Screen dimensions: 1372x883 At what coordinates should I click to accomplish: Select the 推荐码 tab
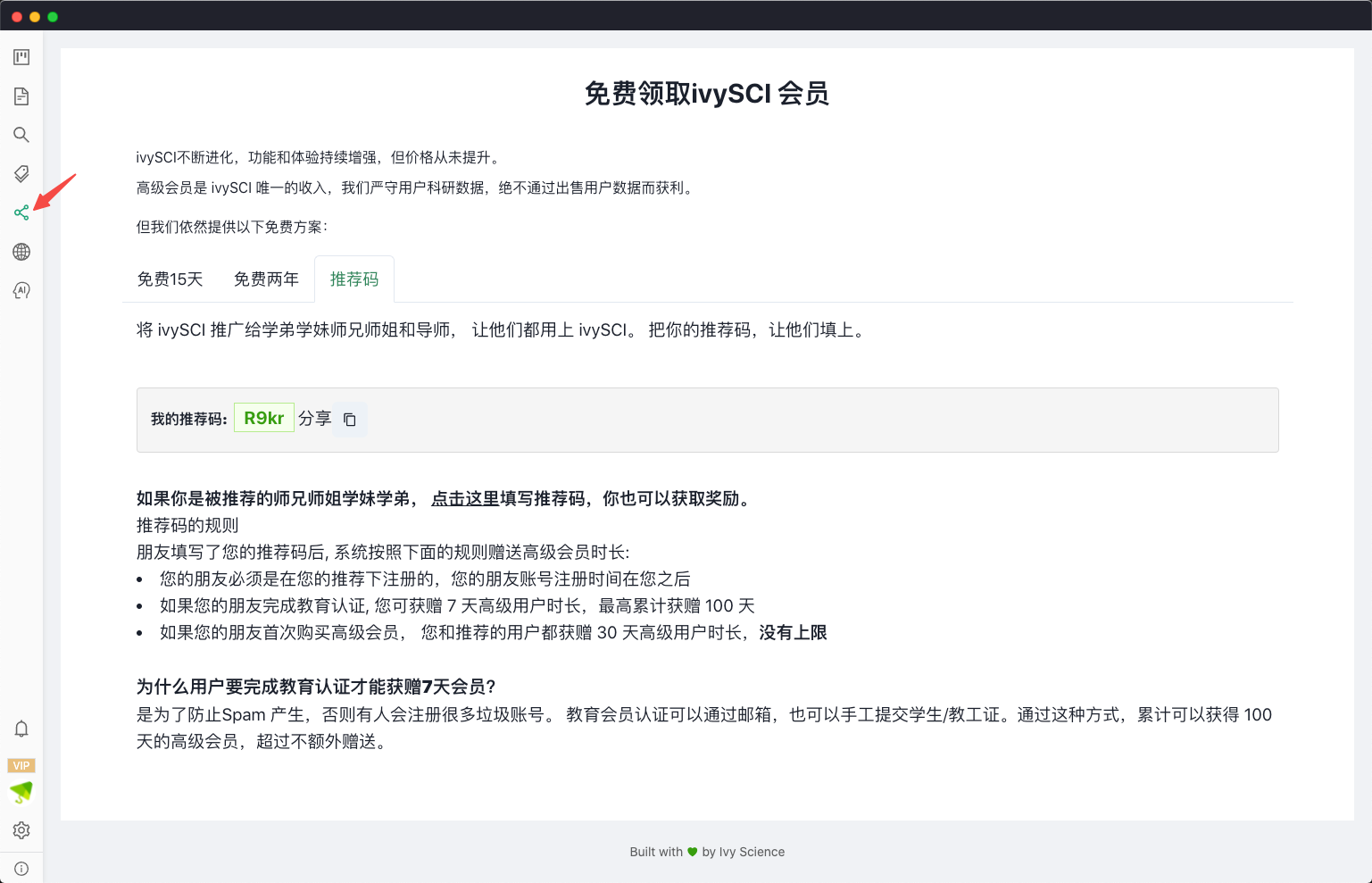[354, 279]
